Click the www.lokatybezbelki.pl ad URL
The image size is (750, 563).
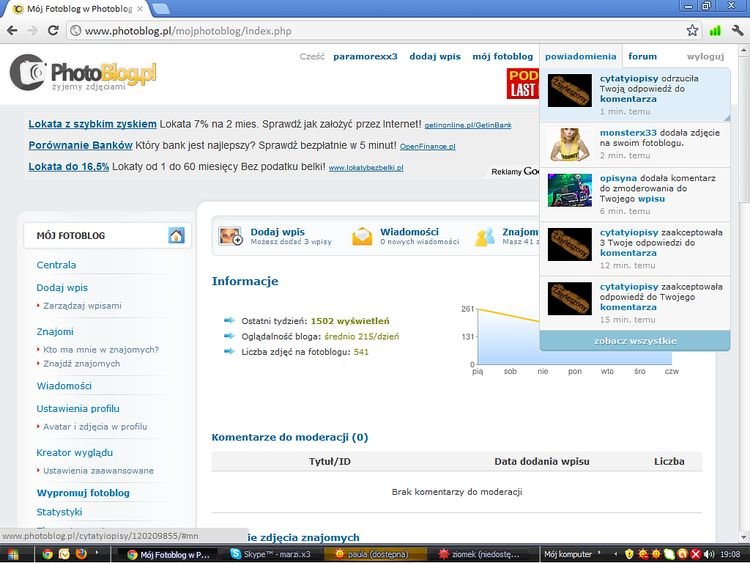[x=366, y=168]
